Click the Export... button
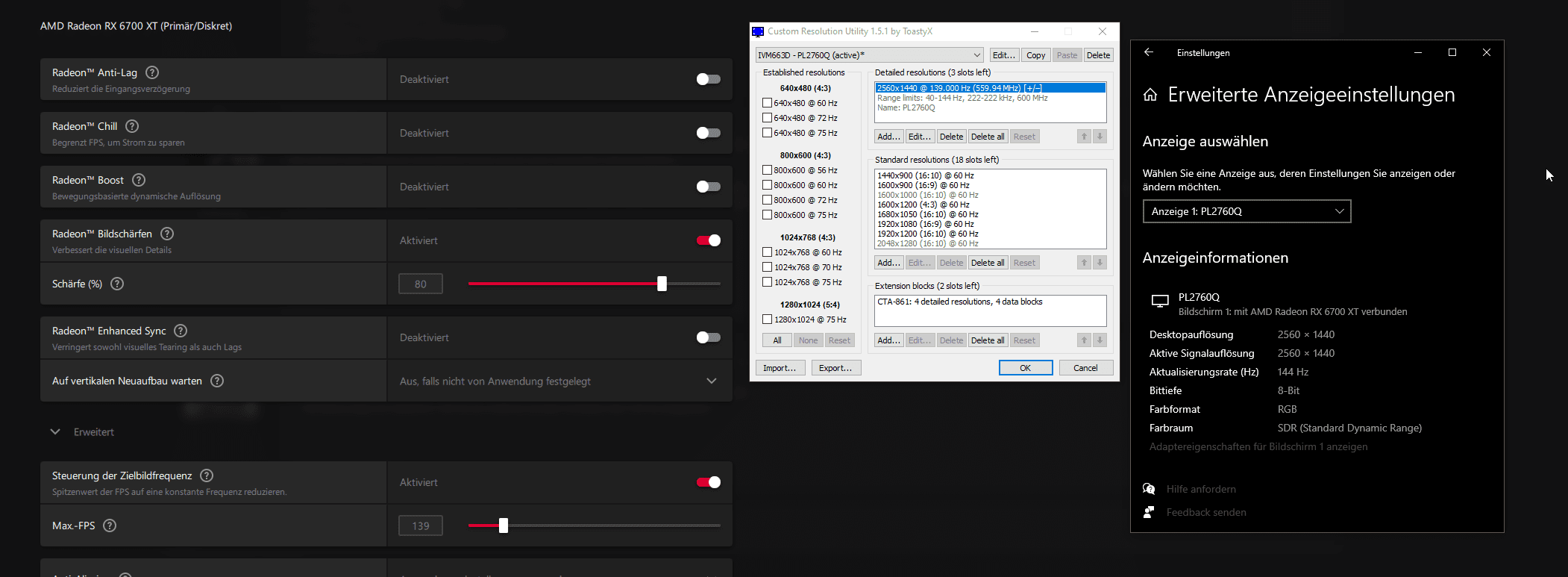The height and width of the screenshot is (577, 1568). pyautogui.click(x=835, y=368)
